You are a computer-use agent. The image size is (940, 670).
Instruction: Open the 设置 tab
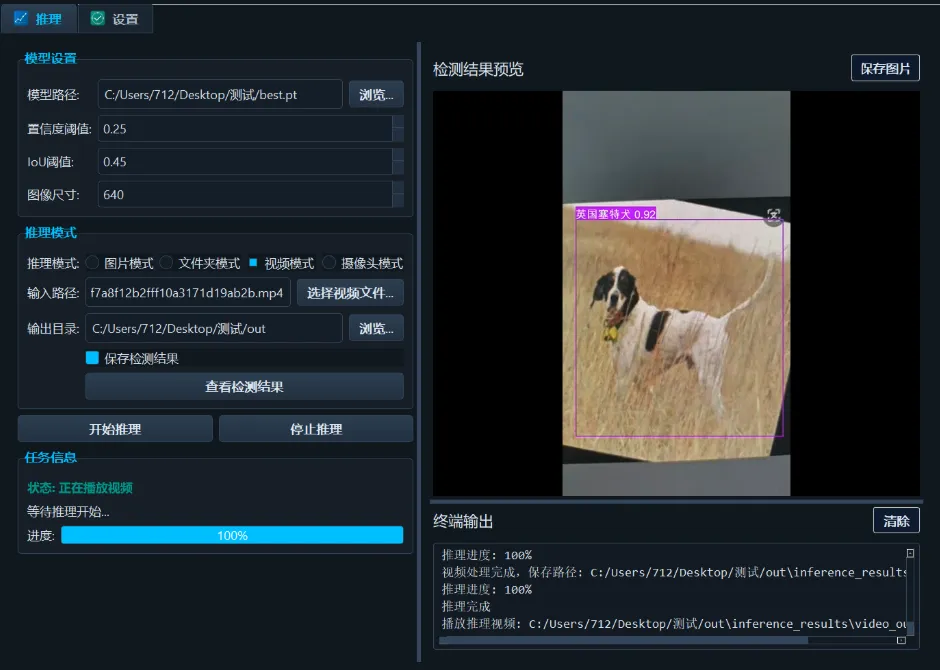tap(115, 19)
